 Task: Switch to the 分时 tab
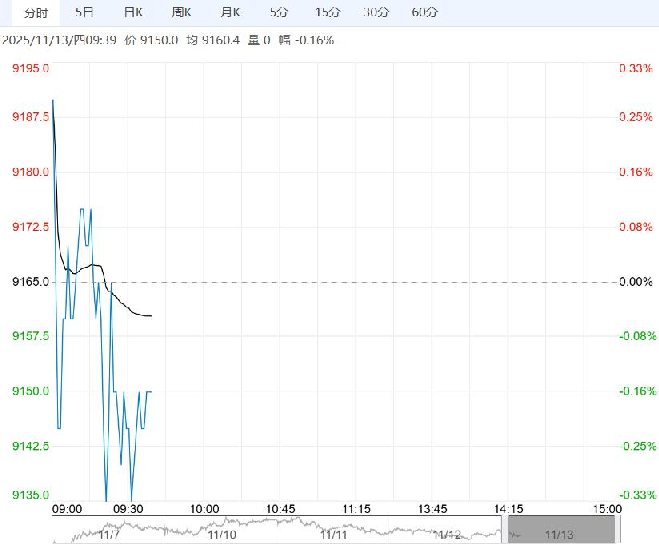tap(36, 13)
